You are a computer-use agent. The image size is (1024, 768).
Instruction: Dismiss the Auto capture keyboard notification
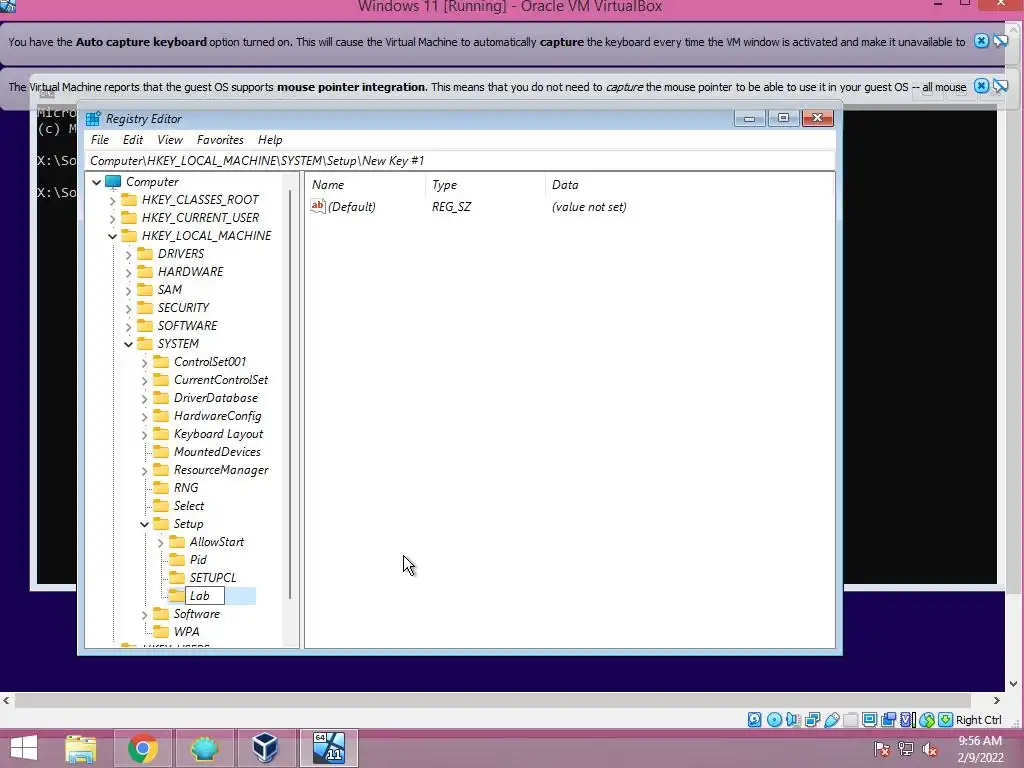click(981, 41)
